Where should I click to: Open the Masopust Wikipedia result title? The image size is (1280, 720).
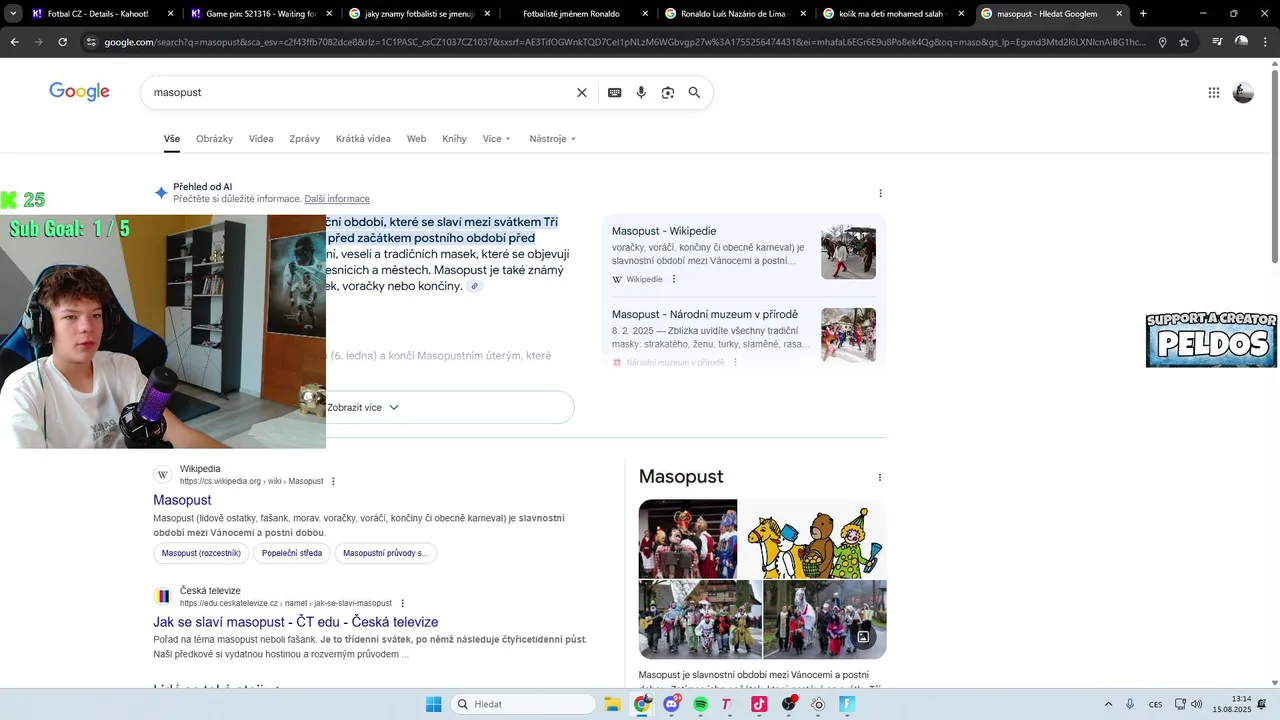[182, 500]
